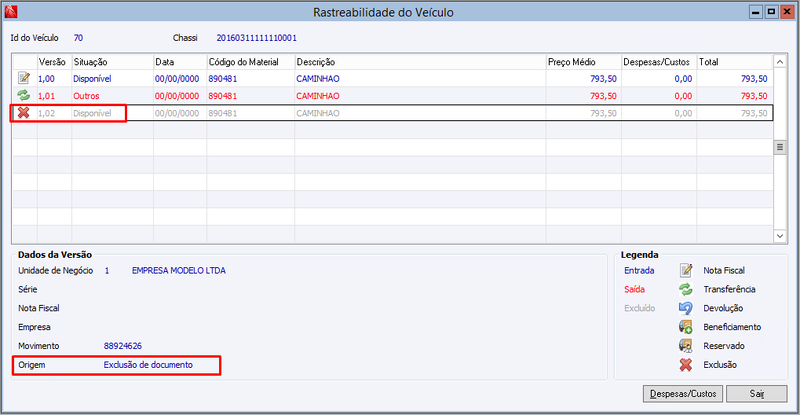Click the Entrada legend label

click(x=639, y=271)
